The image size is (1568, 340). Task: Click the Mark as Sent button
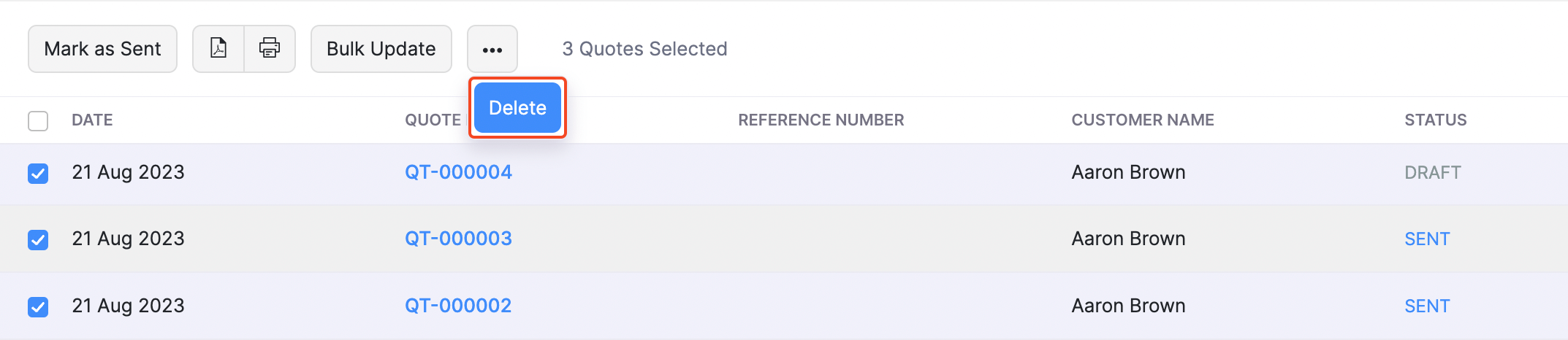point(102,49)
